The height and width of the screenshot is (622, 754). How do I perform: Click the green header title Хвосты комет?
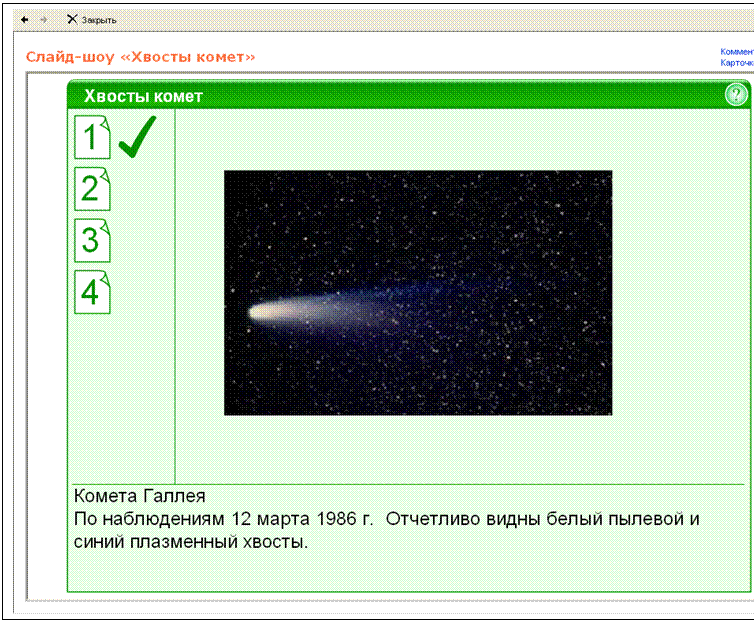[x=143, y=96]
